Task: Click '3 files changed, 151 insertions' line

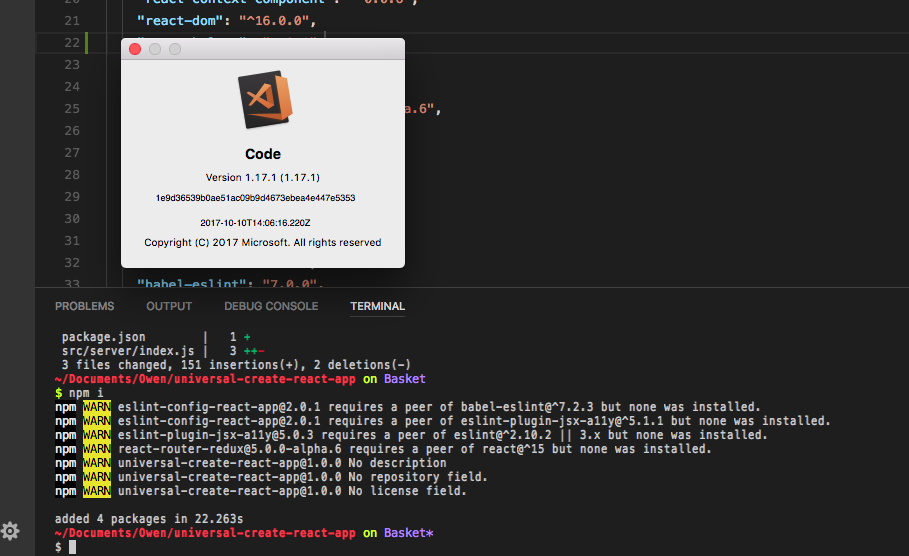Action: click(x=236, y=365)
